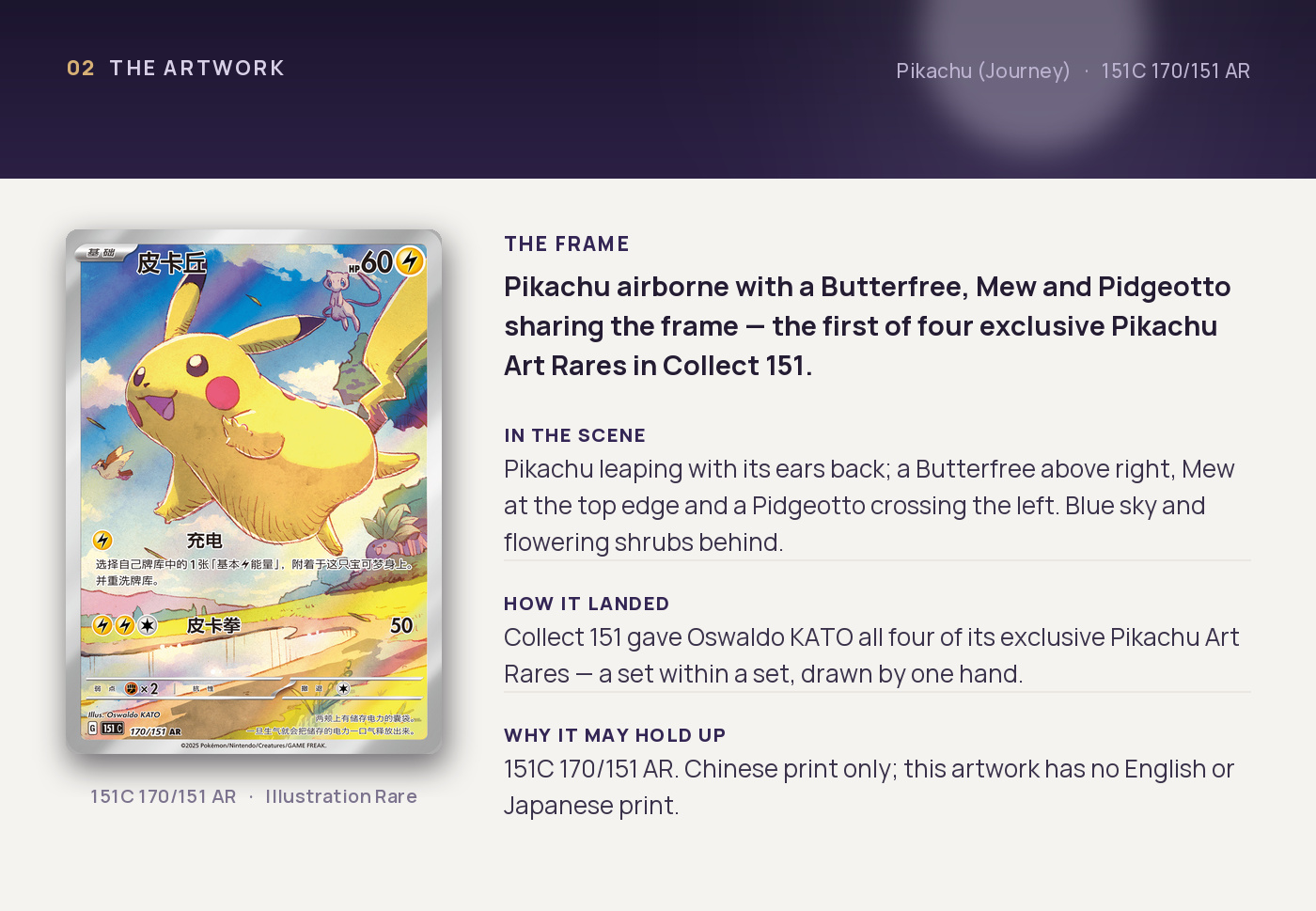Click 'Pikachu (Journey)' header text
The image size is (1316, 911).
pos(983,71)
